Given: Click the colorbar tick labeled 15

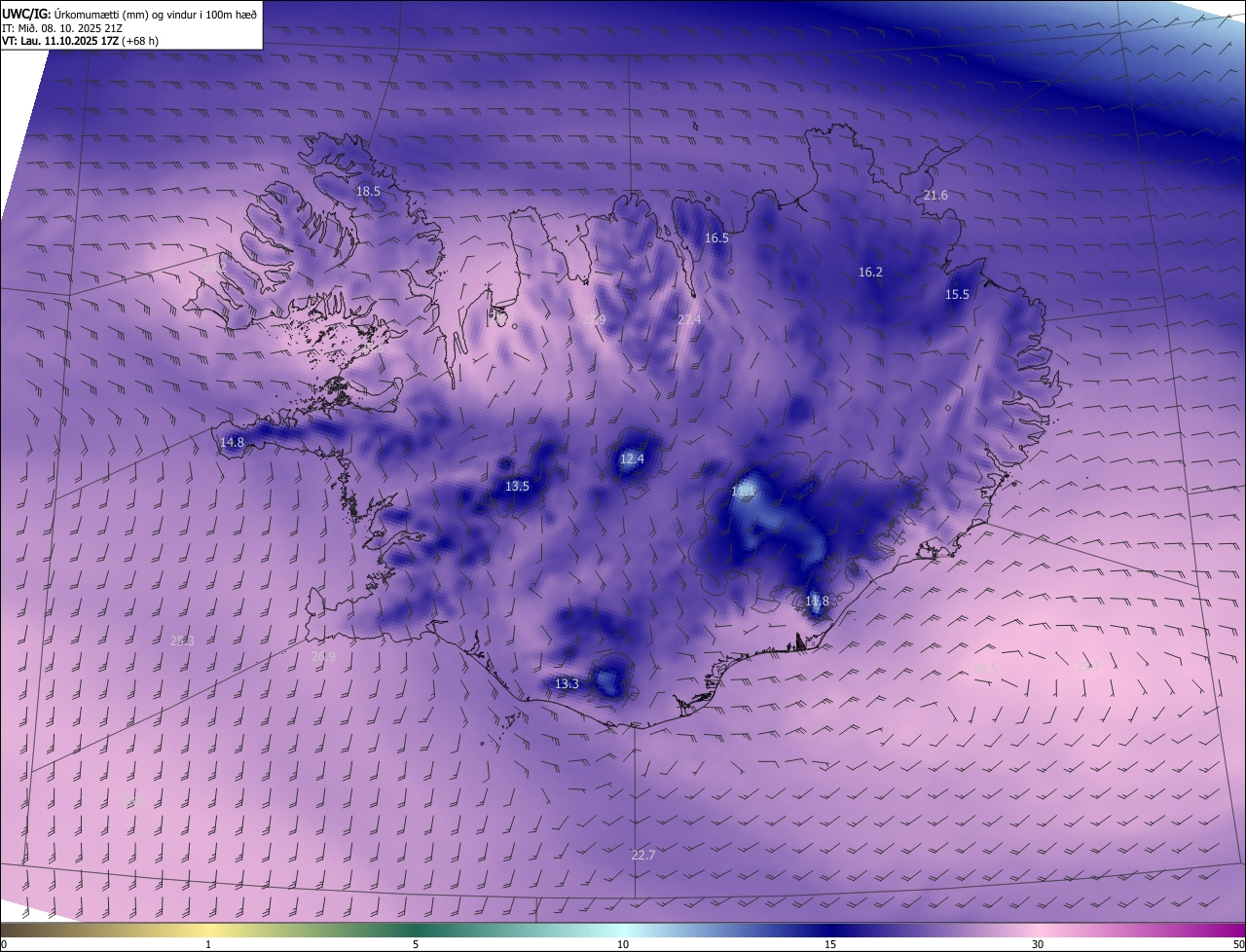Looking at the screenshot, I should 830,944.
